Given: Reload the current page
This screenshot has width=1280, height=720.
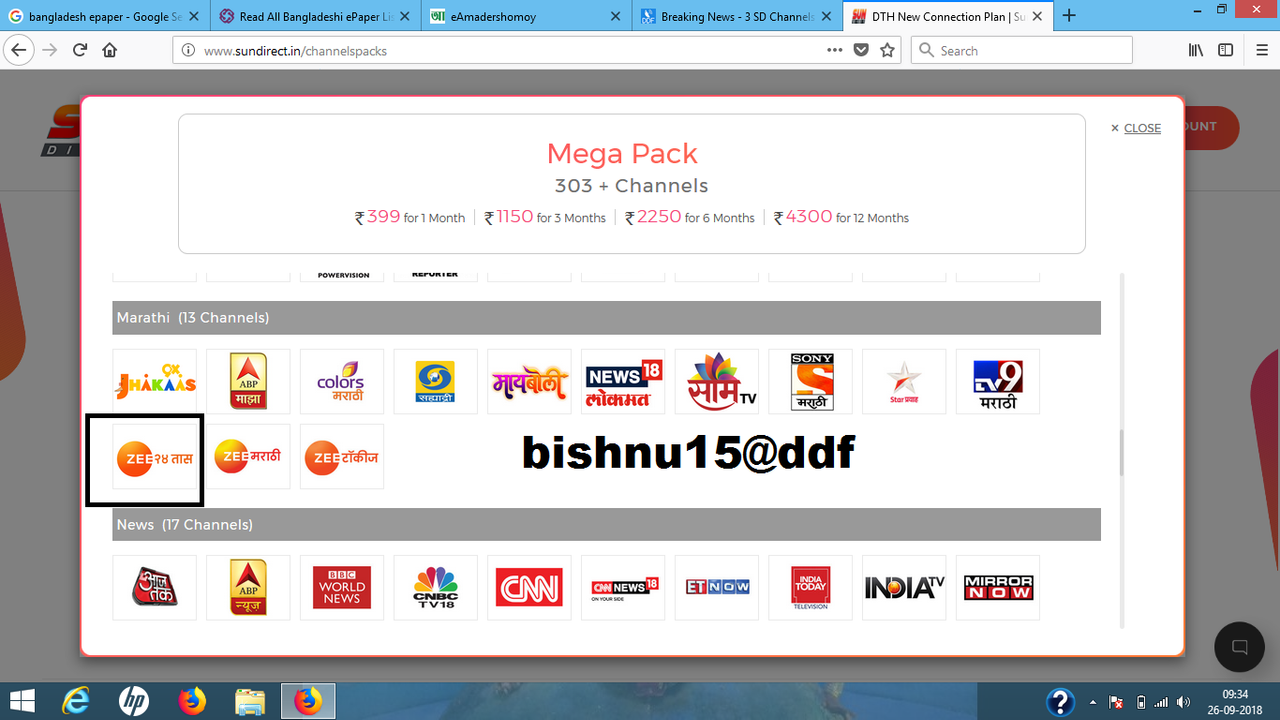Looking at the screenshot, I should (x=80, y=50).
